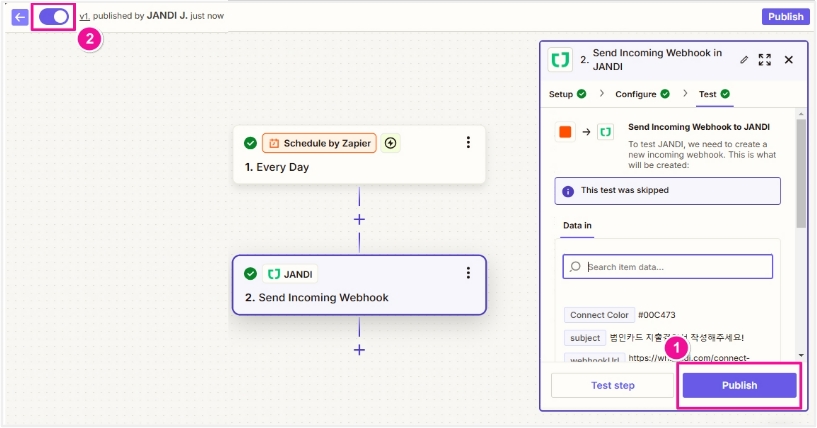Click the Test step button

(612, 386)
